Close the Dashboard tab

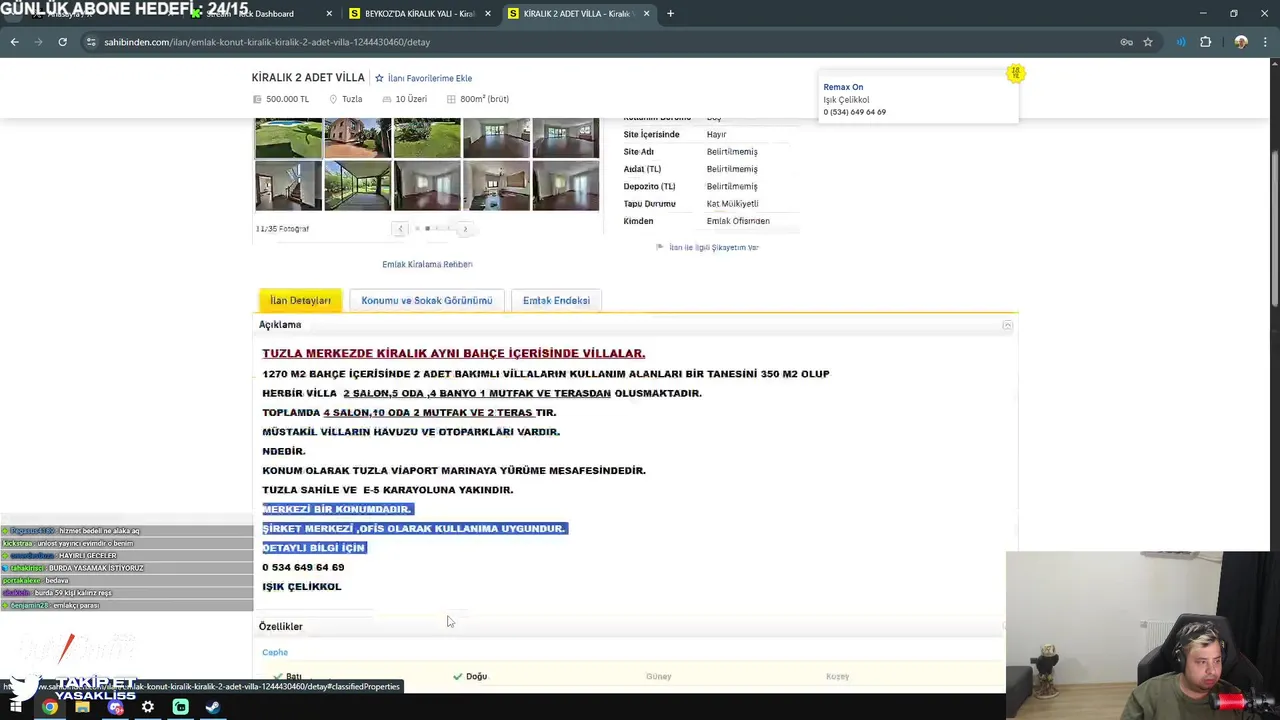click(329, 14)
